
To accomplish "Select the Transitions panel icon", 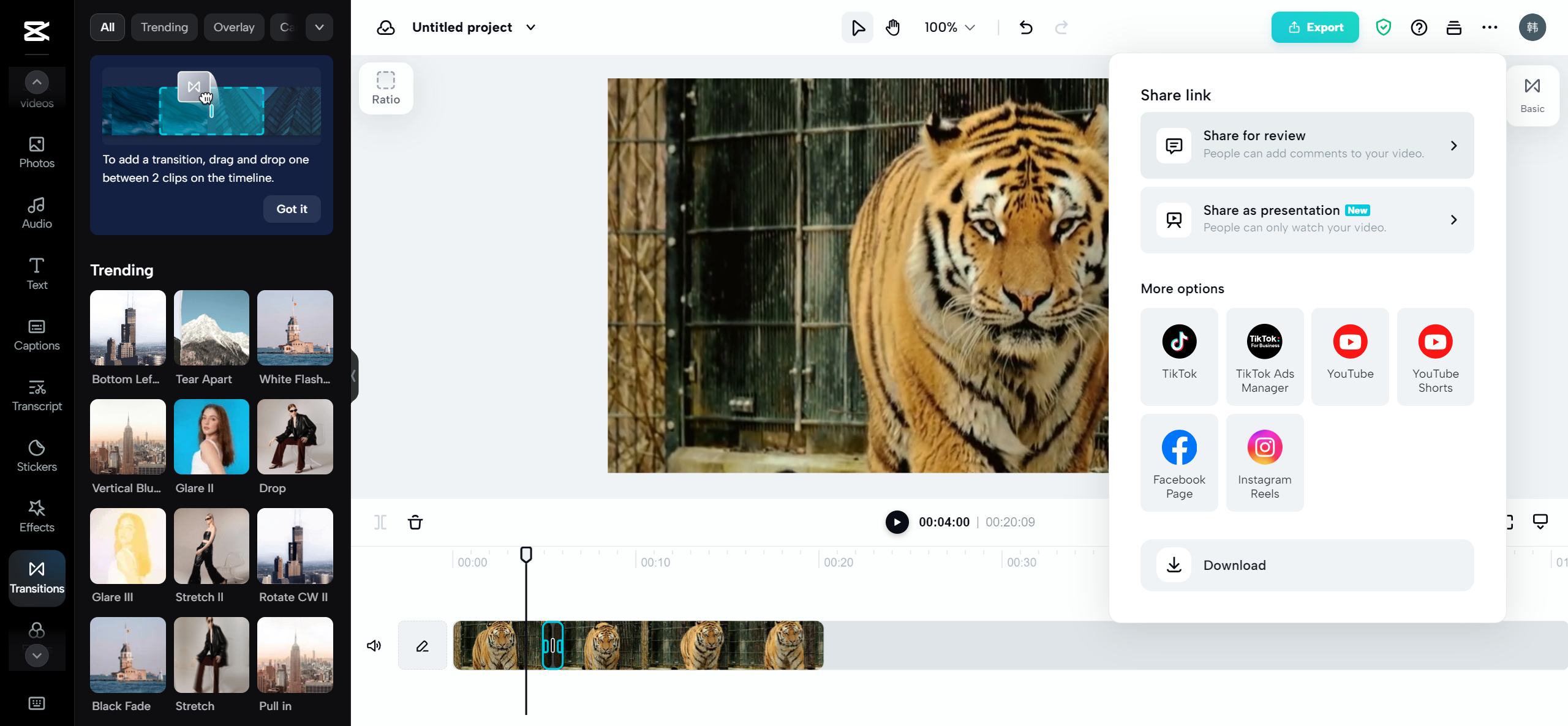I will pos(36,578).
